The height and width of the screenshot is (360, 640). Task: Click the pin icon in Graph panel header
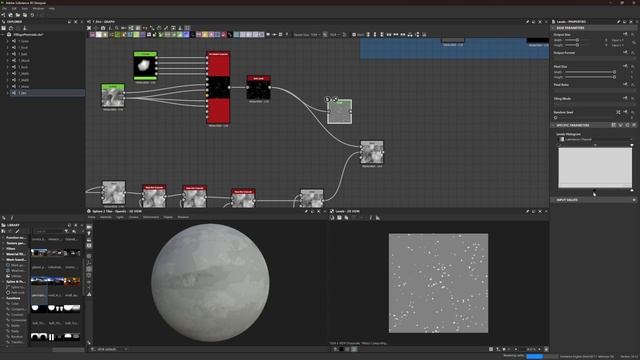[x=527, y=22]
